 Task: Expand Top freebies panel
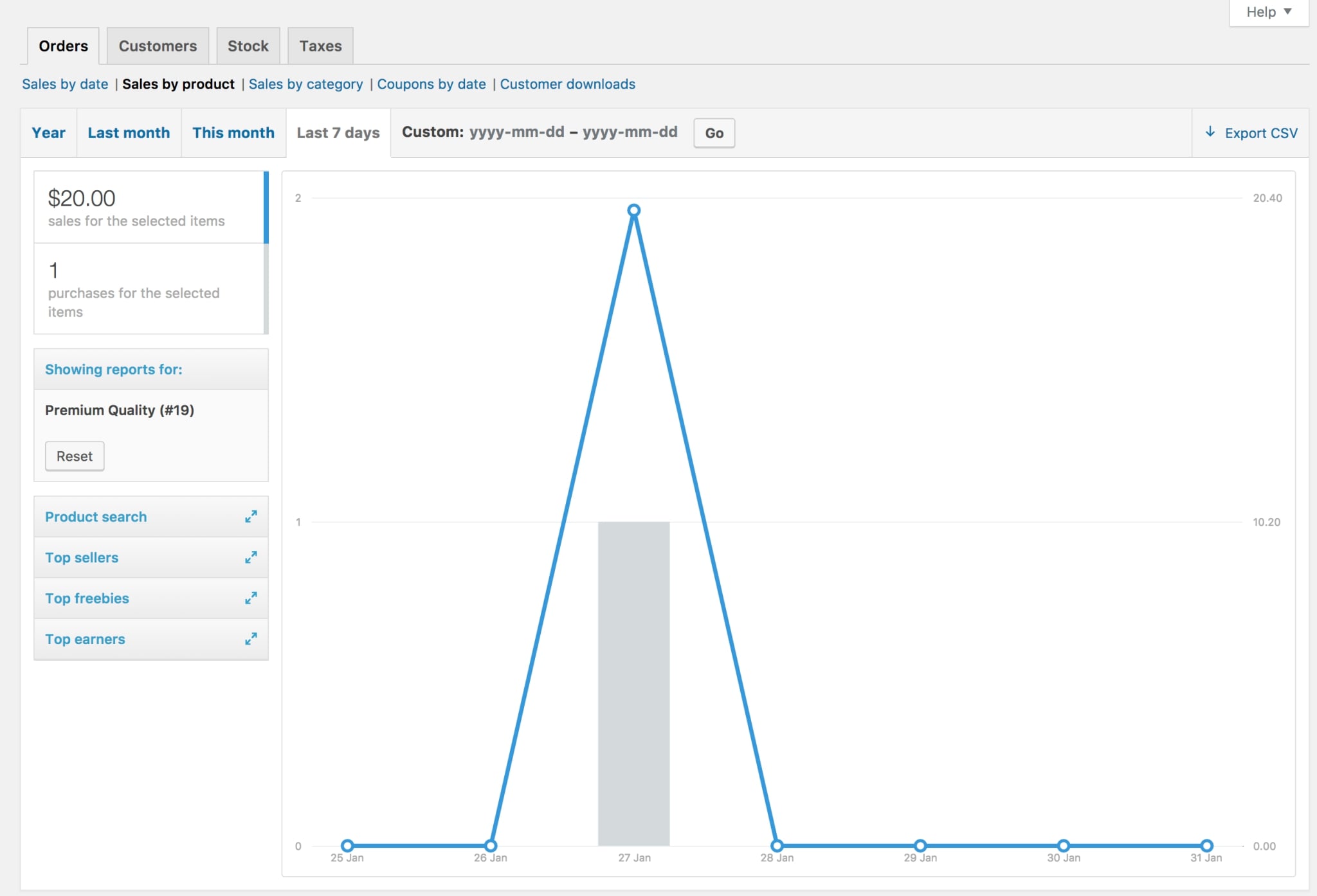click(252, 597)
